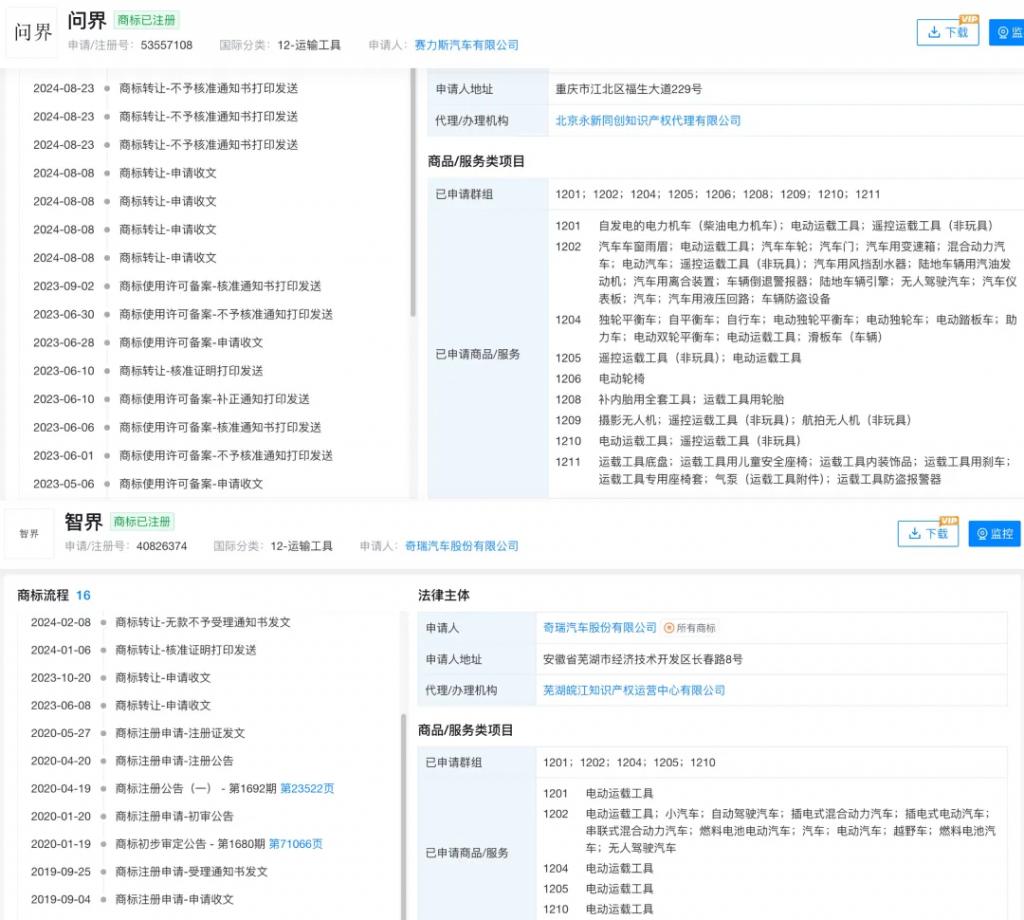
Task: Open 奇瑞汽车股份有限公司 link in 智界 header
Action: pos(462,546)
